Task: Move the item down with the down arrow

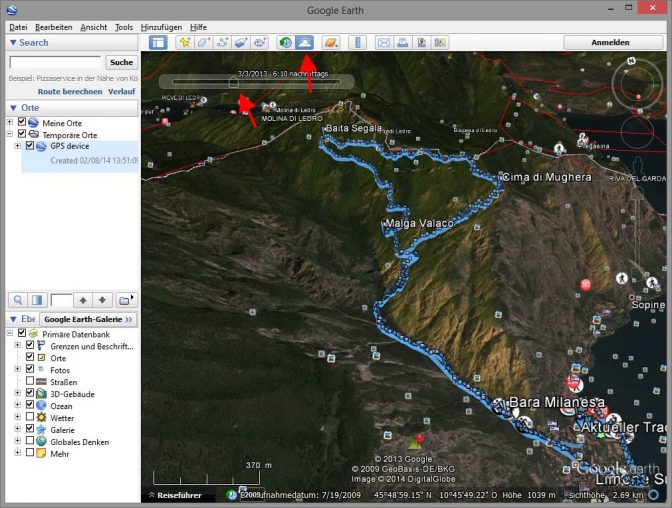Action: click(102, 300)
